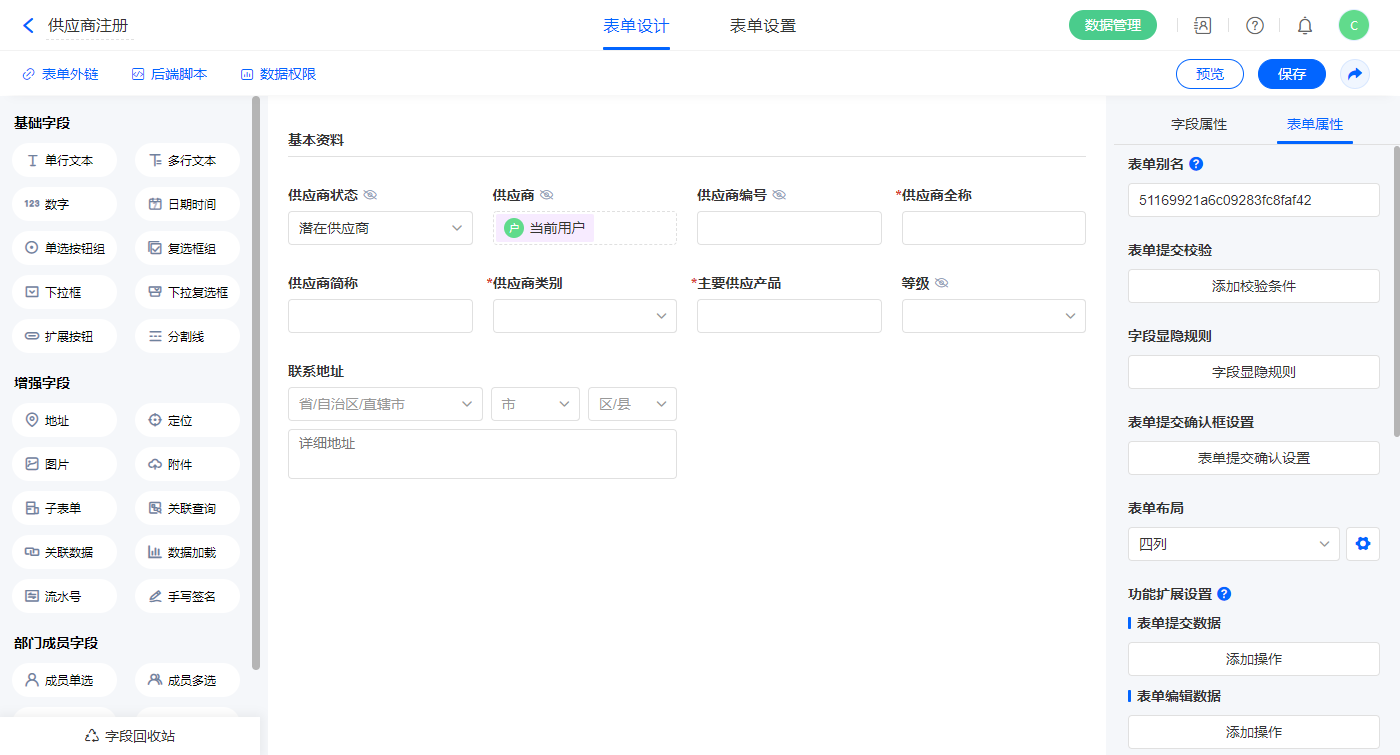Toggle the eye icon beside 供应商状态
The height and width of the screenshot is (755, 1400).
point(370,195)
